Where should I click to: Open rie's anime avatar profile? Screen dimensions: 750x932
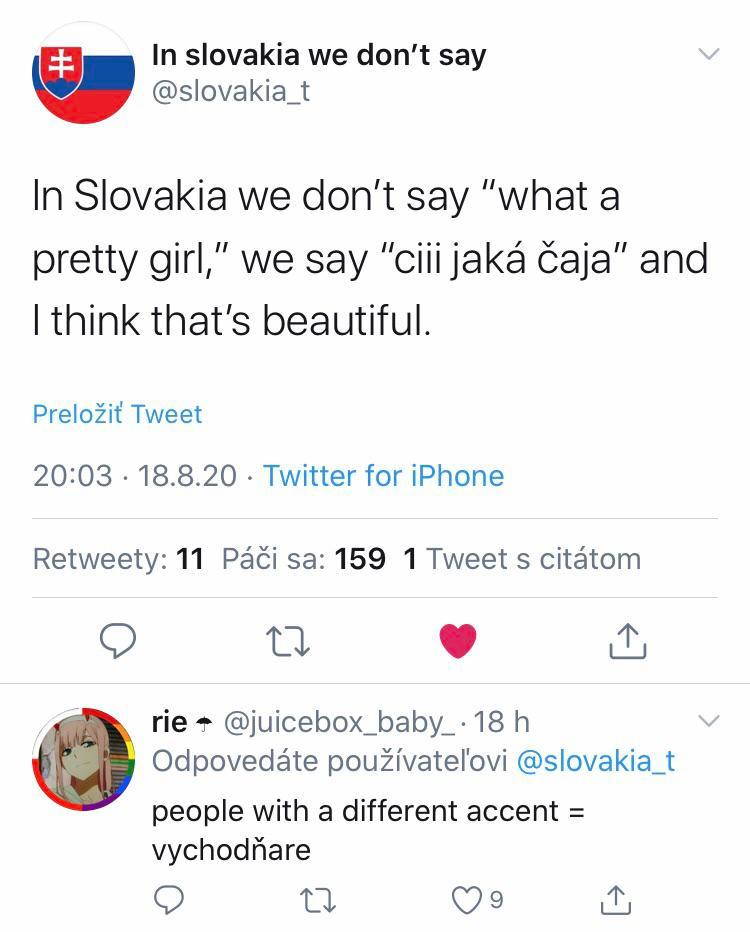(83, 758)
